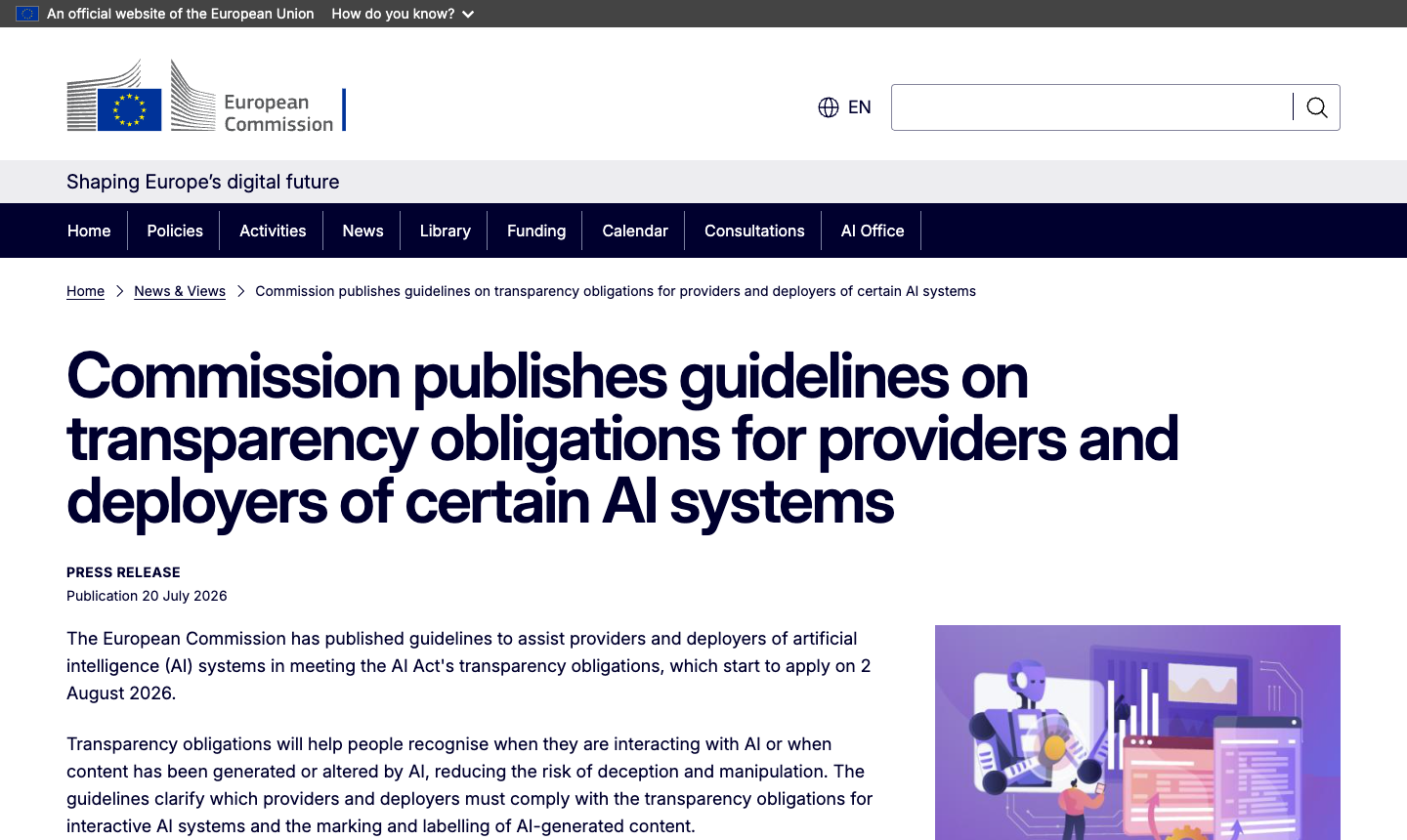This screenshot has width=1407, height=840.
Task: Select the News menu item
Action: click(362, 231)
